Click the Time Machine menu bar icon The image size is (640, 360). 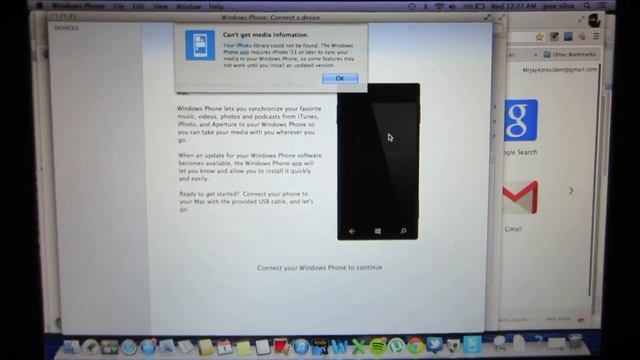[x=412, y=6]
